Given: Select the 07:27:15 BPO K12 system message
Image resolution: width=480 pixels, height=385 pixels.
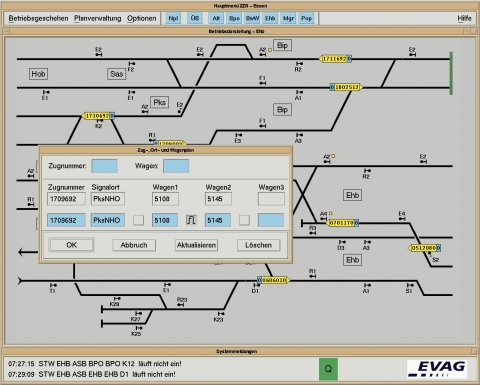Looking at the screenshot, I should (95, 364).
